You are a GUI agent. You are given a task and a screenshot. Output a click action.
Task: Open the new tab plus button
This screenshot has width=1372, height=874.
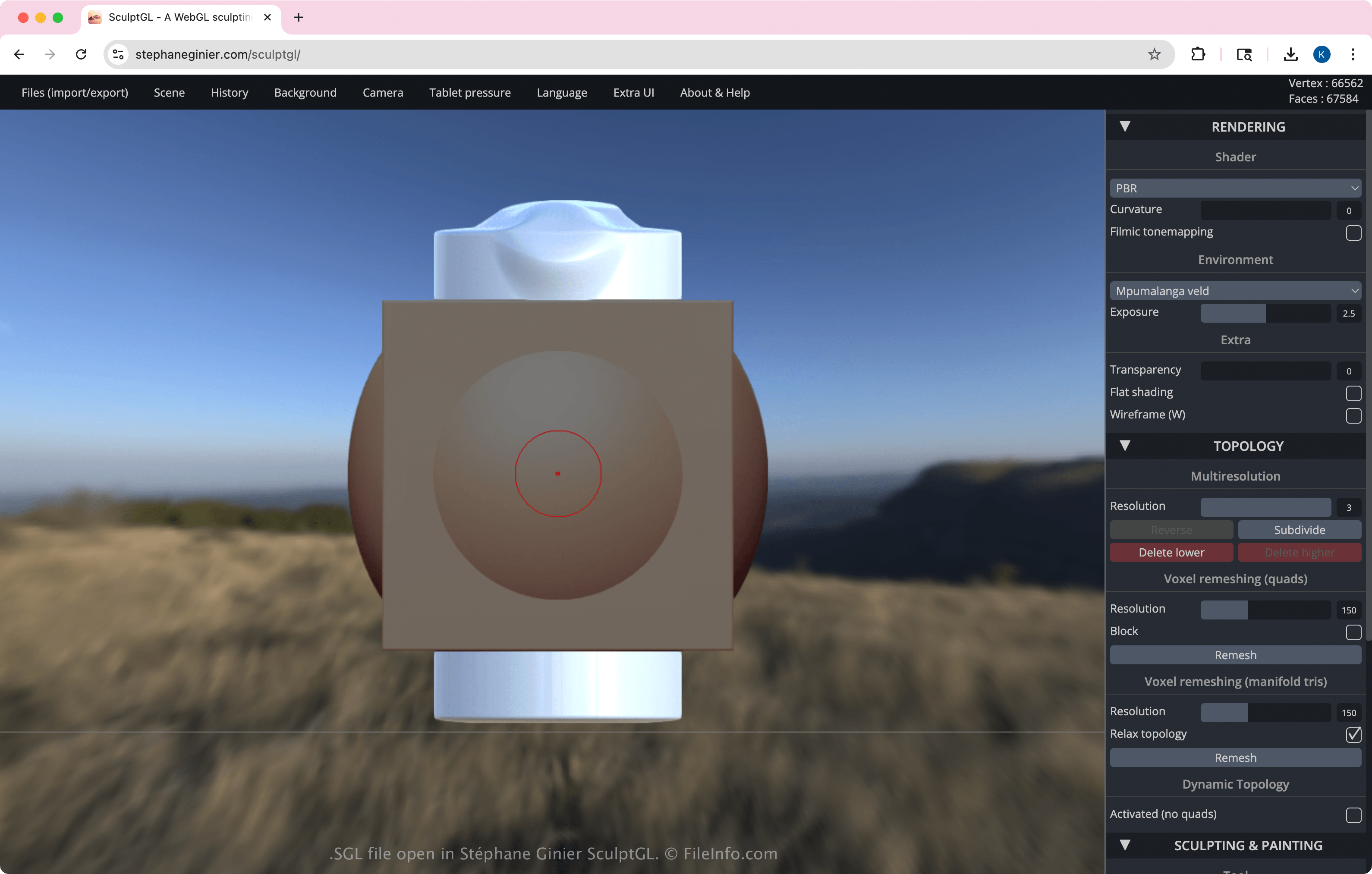298,17
